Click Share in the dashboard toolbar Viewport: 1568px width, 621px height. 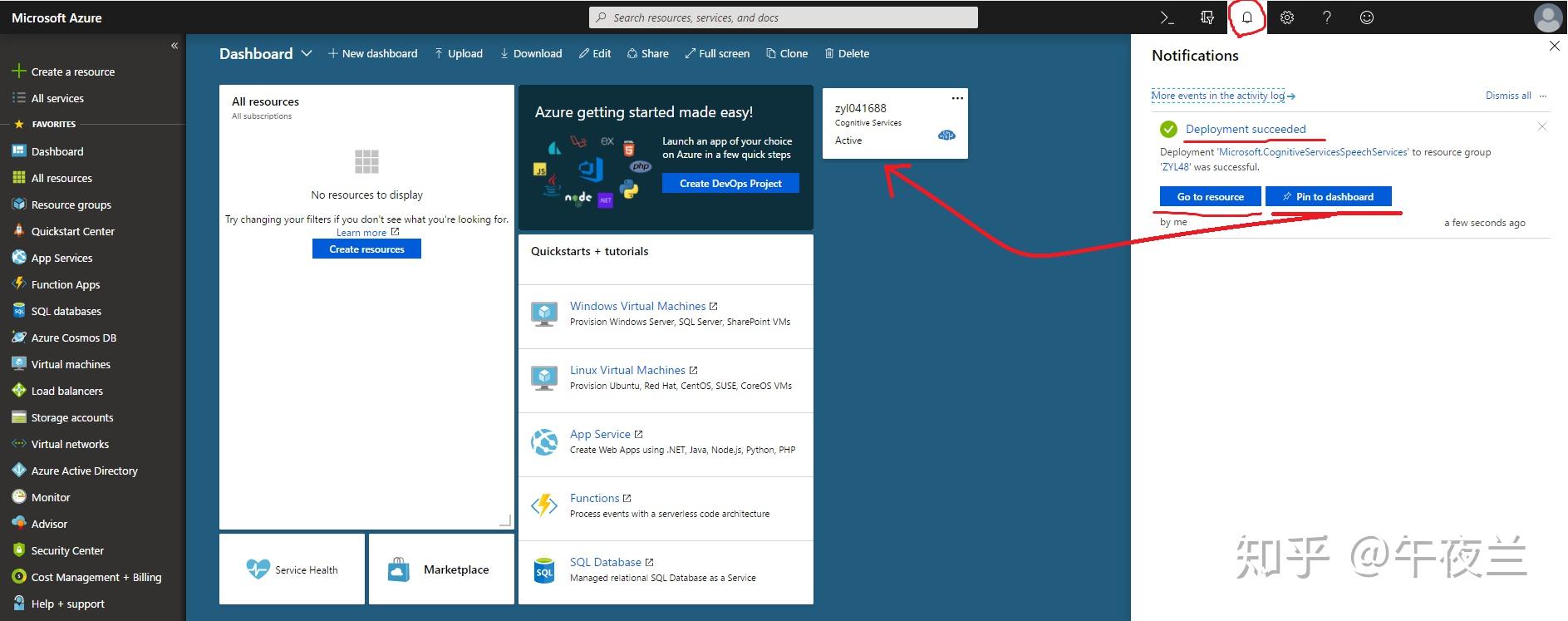point(647,53)
